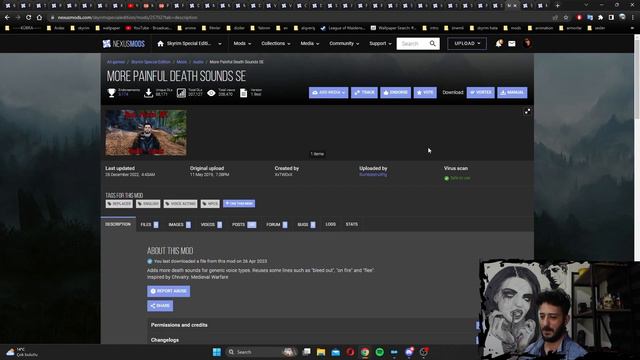Switch to the Stats tab
The image size is (640, 360).
point(351,224)
